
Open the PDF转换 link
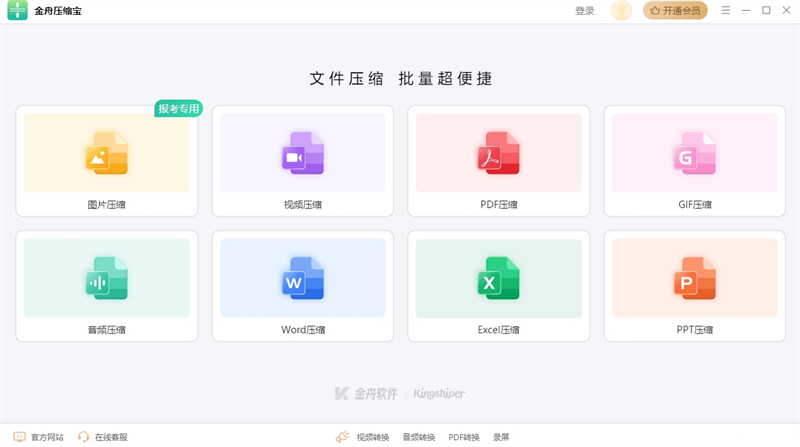pyautogui.click(x=464, y=437)
